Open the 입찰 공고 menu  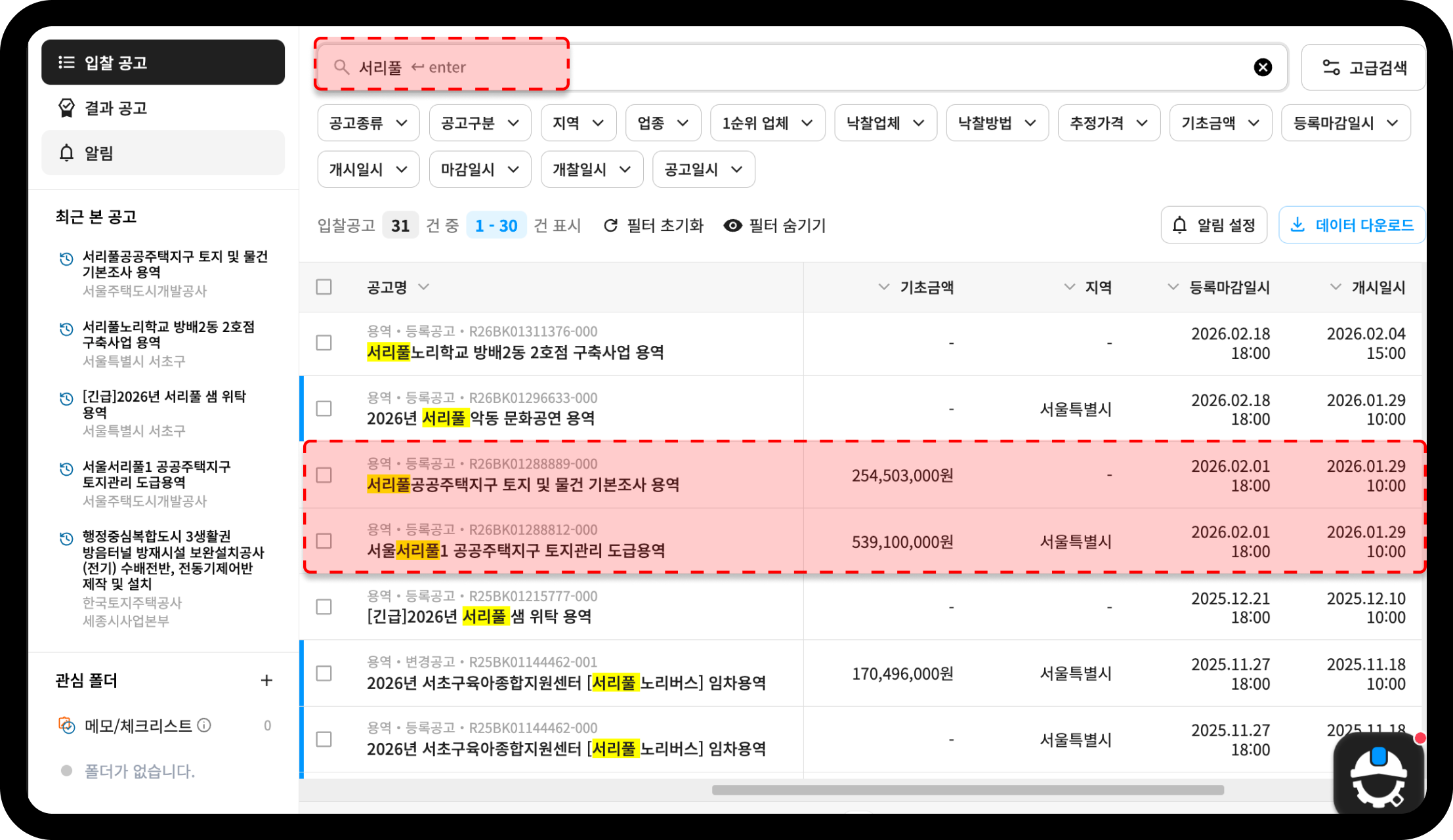click(163, 62)
